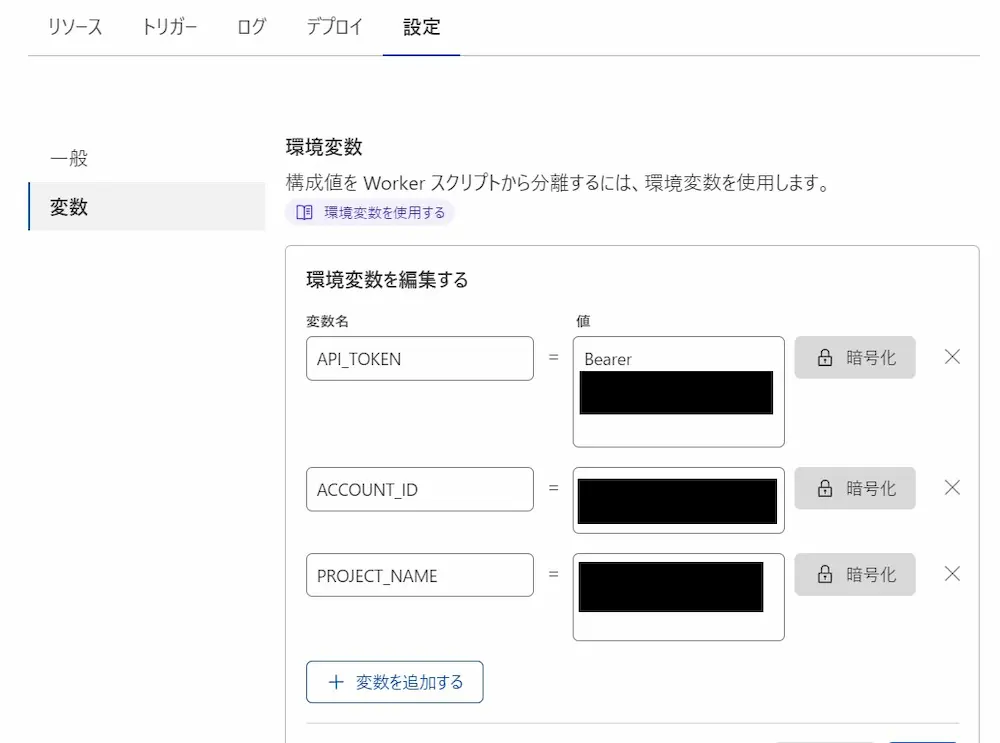
Task: Click lock icon in ACCOUNT_ID row
Action: [825, 489]
